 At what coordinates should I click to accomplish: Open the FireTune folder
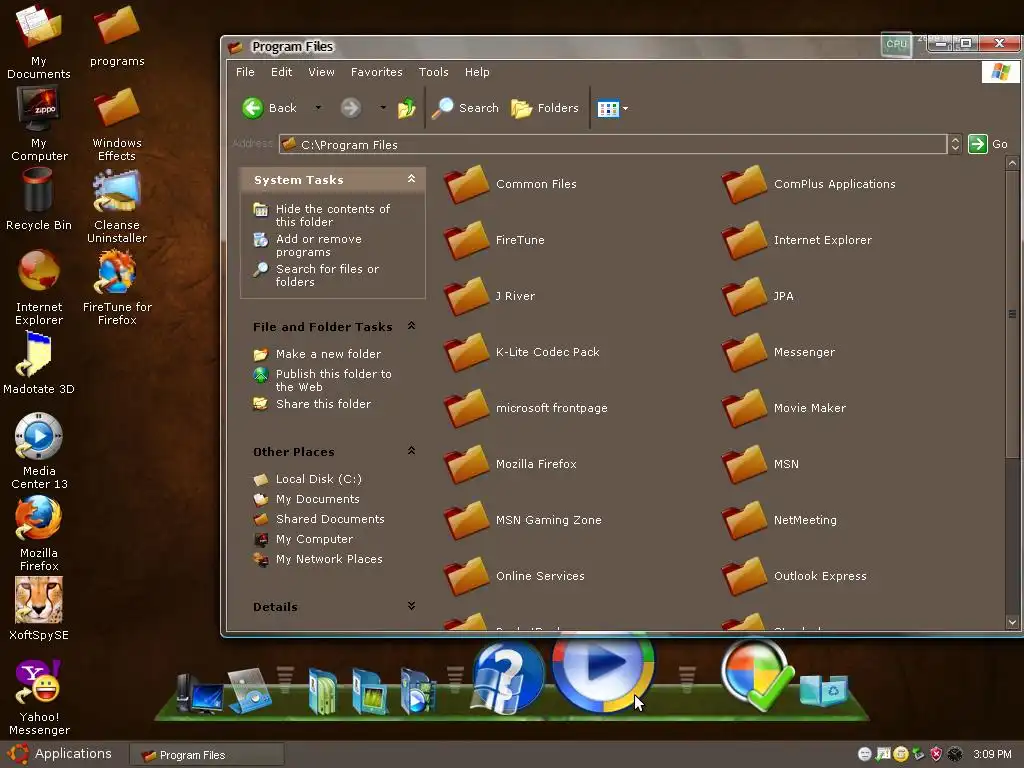point(494,240)
